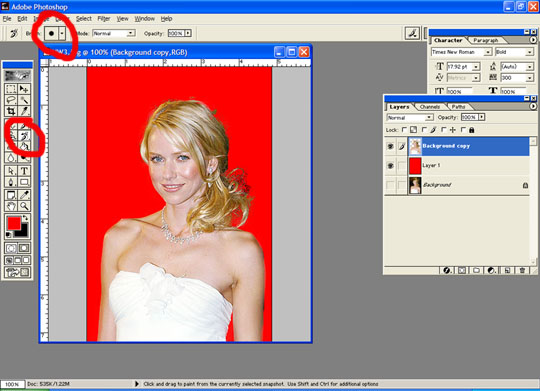This screenshot has height=391, width=540.
Task: Swap foreground and background colors
Action: pos(25,218)
